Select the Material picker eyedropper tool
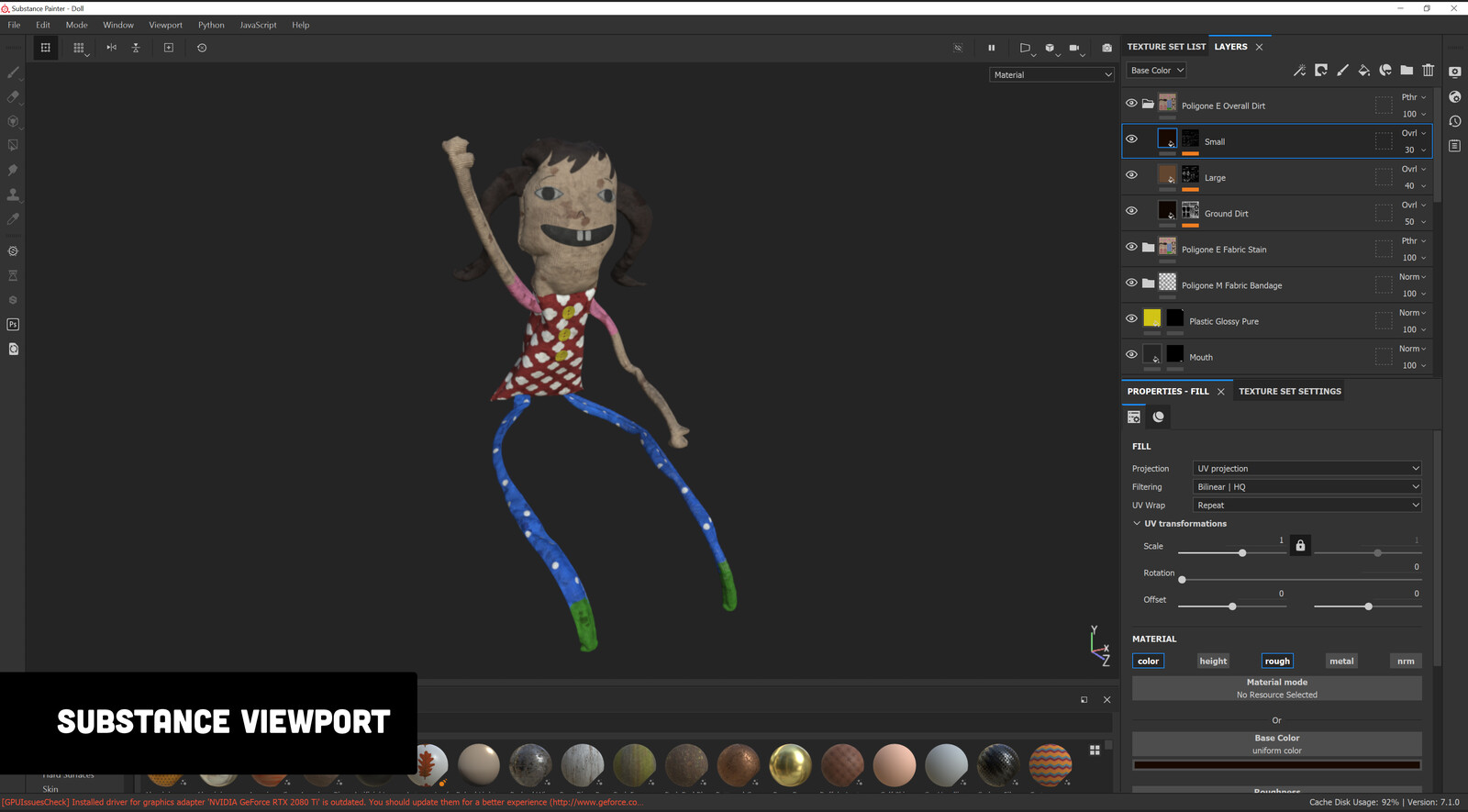This screenshot has width=1468, height=812. [13, 218]
